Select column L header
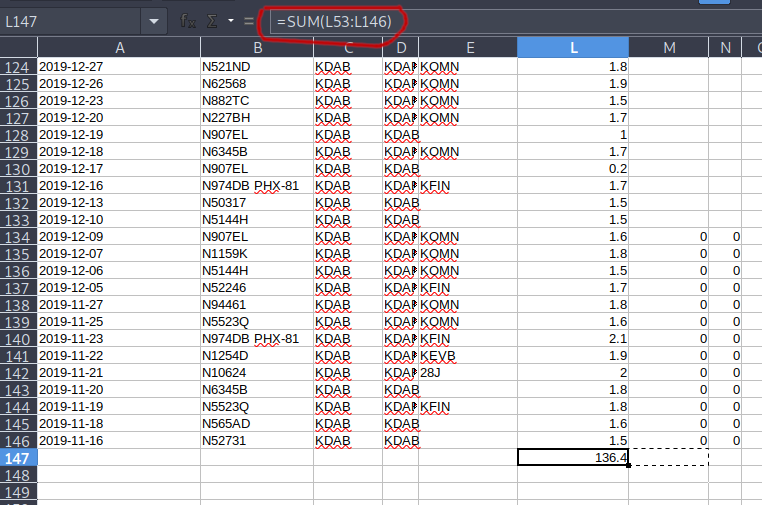 point(573,47)
